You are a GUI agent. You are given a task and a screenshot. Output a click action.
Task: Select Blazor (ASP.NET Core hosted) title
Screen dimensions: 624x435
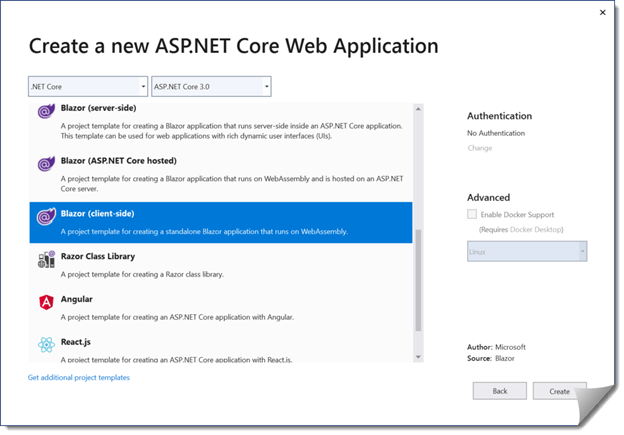119,161
